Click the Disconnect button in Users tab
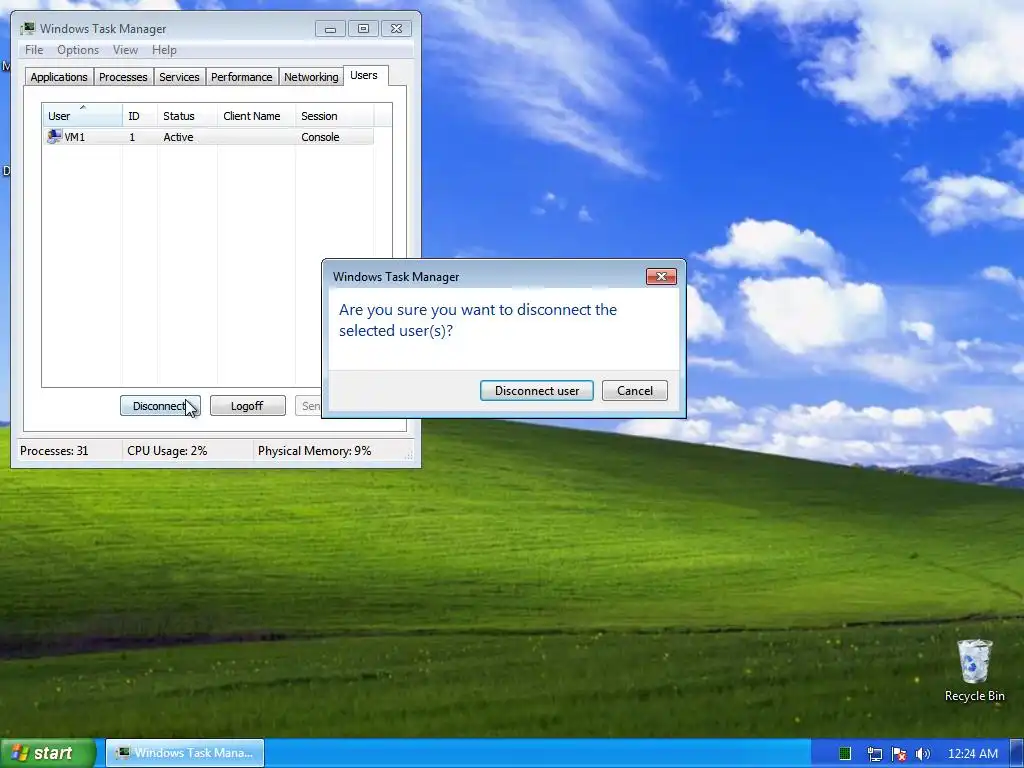Image resolution: width=1024 pixels, height=768 pixels. (x=160, y=406)
